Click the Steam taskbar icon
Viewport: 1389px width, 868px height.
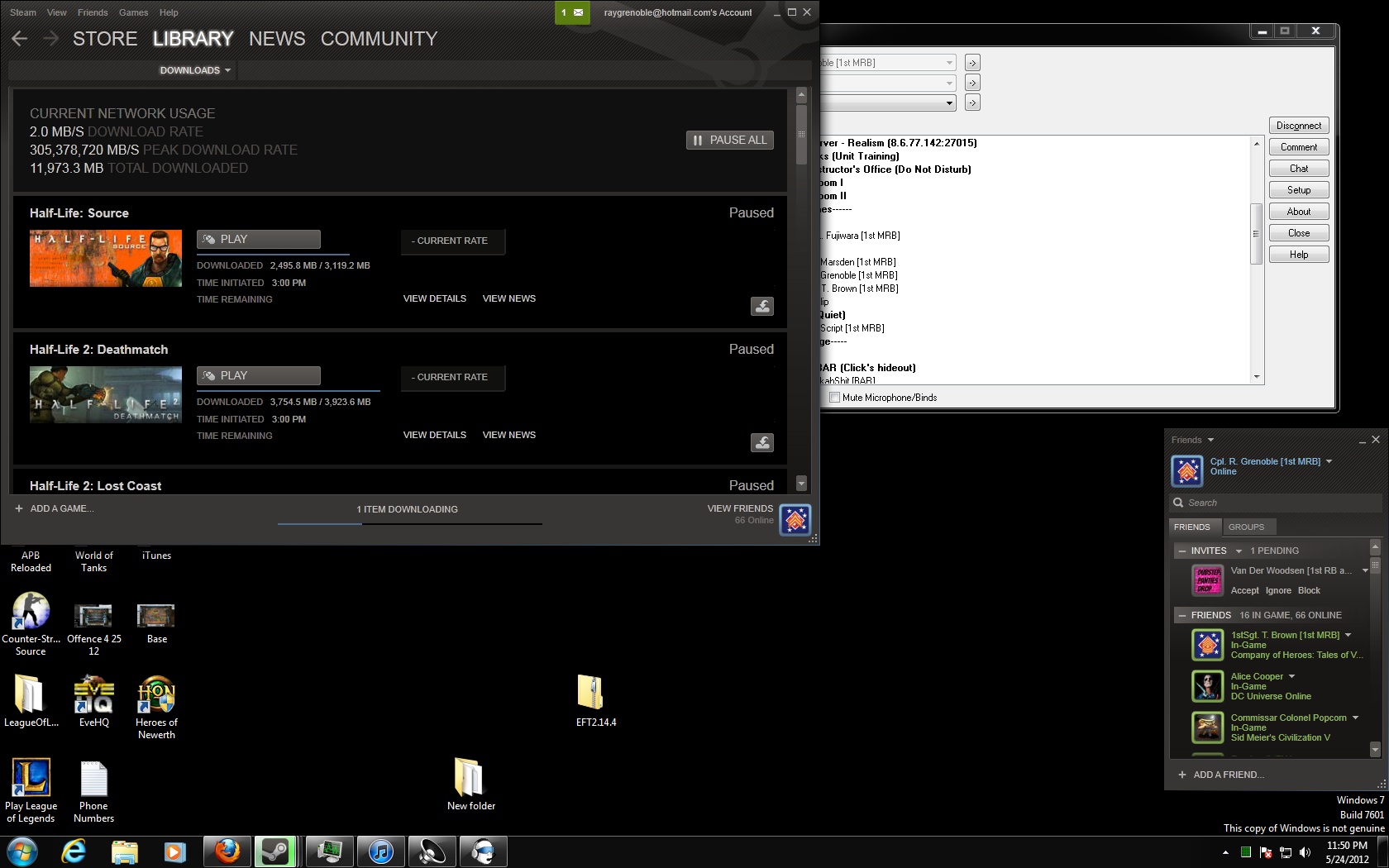(274, 851)
